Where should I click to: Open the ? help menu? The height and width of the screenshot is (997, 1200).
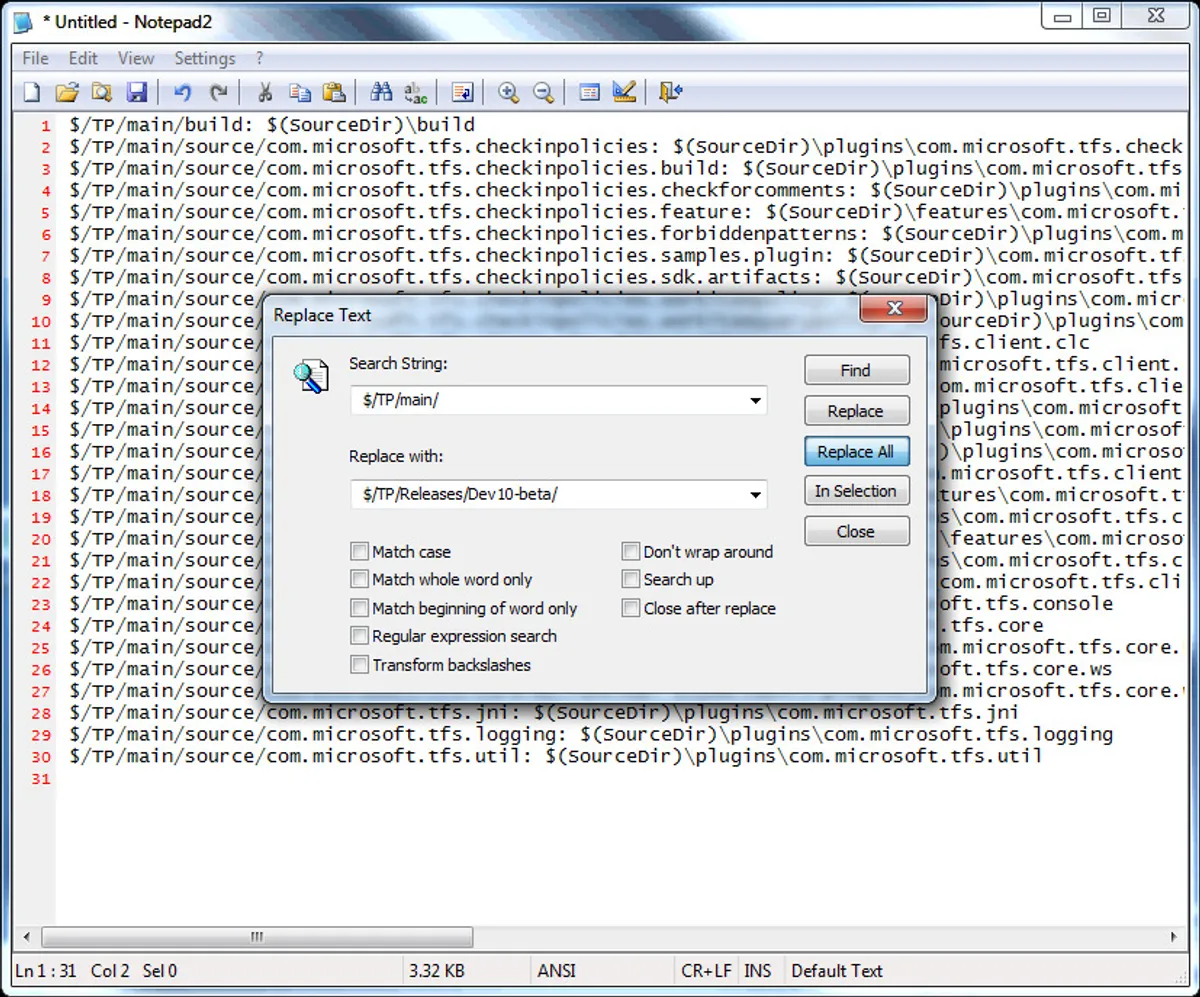point(260,58)
